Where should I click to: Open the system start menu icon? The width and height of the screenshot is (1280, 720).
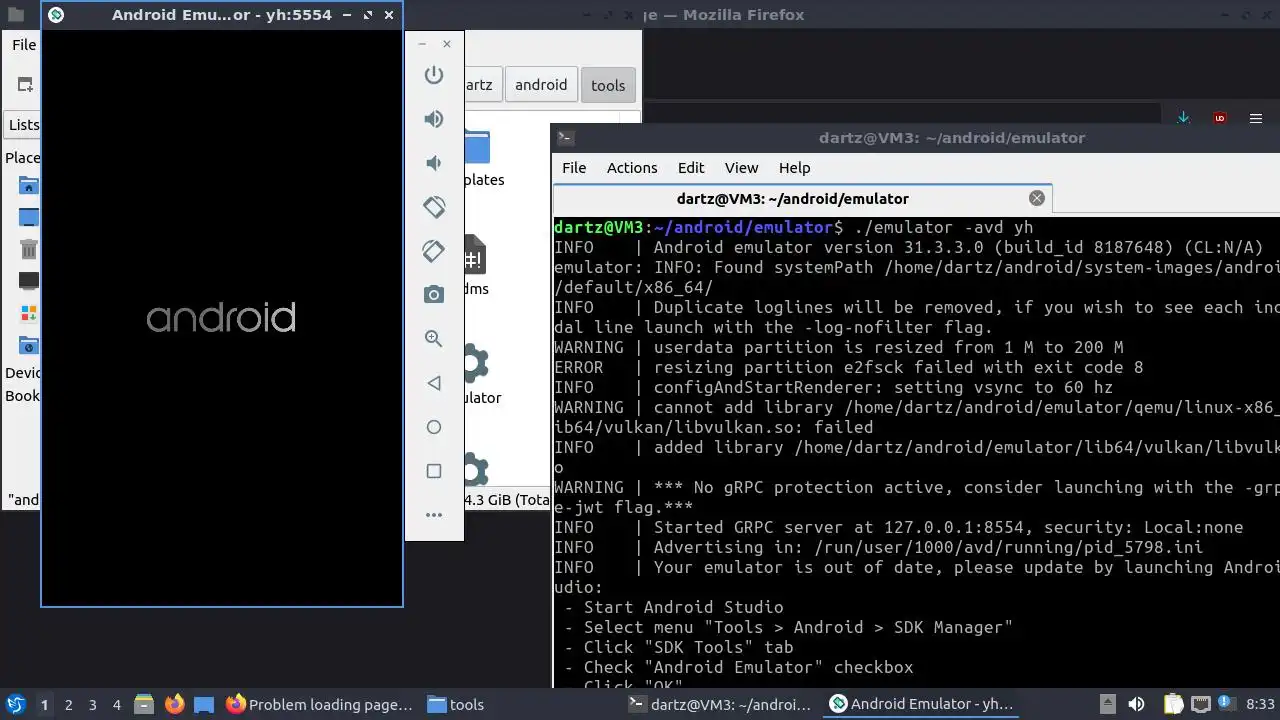tap(15, 704)
